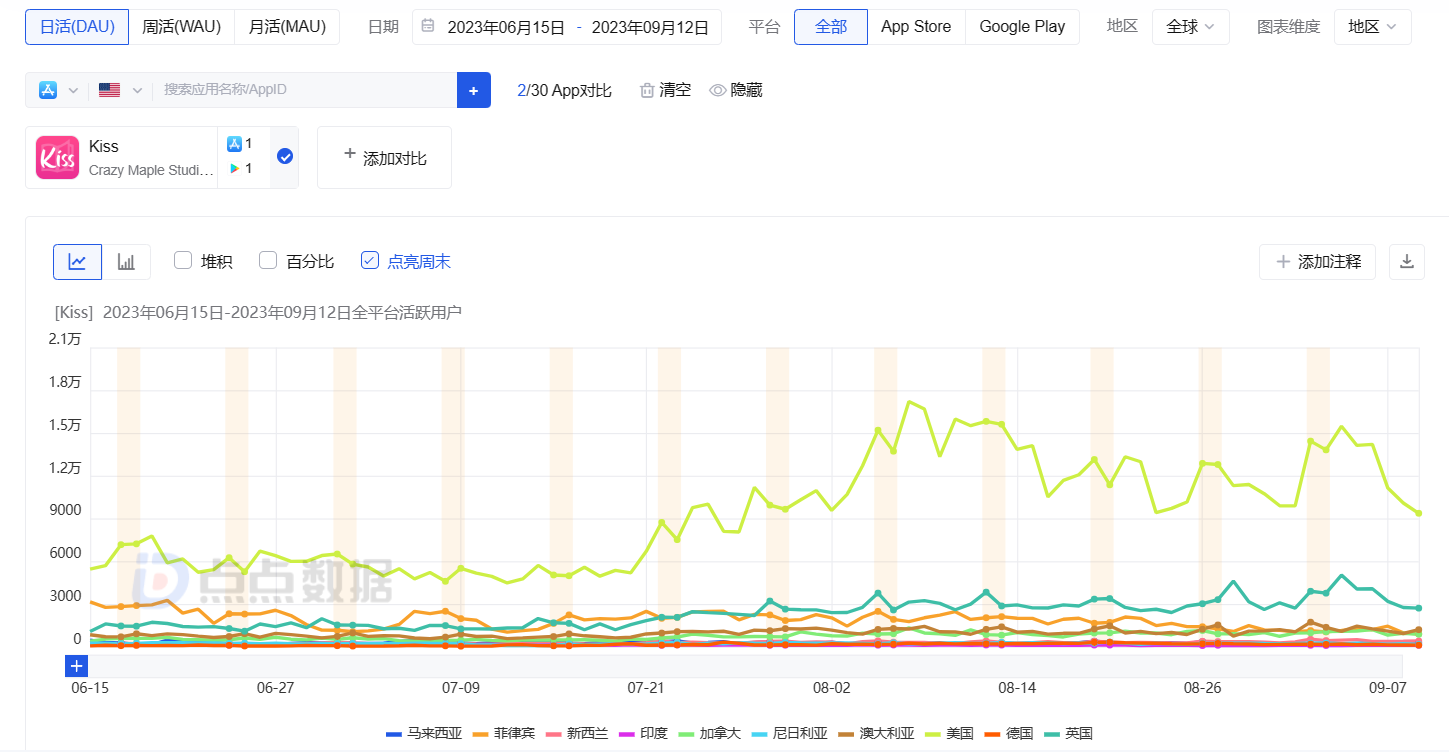Click the blue plus under chart axis
Screen dimensions: 1449x752
point(77,666)
